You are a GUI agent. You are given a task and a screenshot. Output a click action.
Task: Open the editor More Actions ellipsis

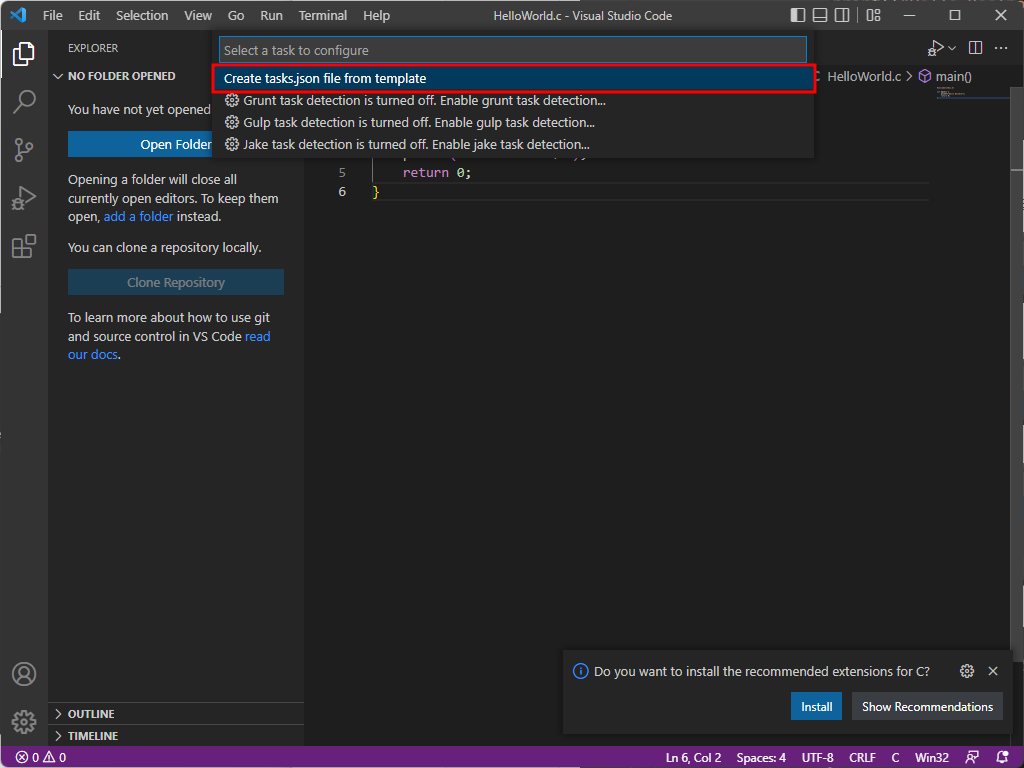click(1000, 48)
